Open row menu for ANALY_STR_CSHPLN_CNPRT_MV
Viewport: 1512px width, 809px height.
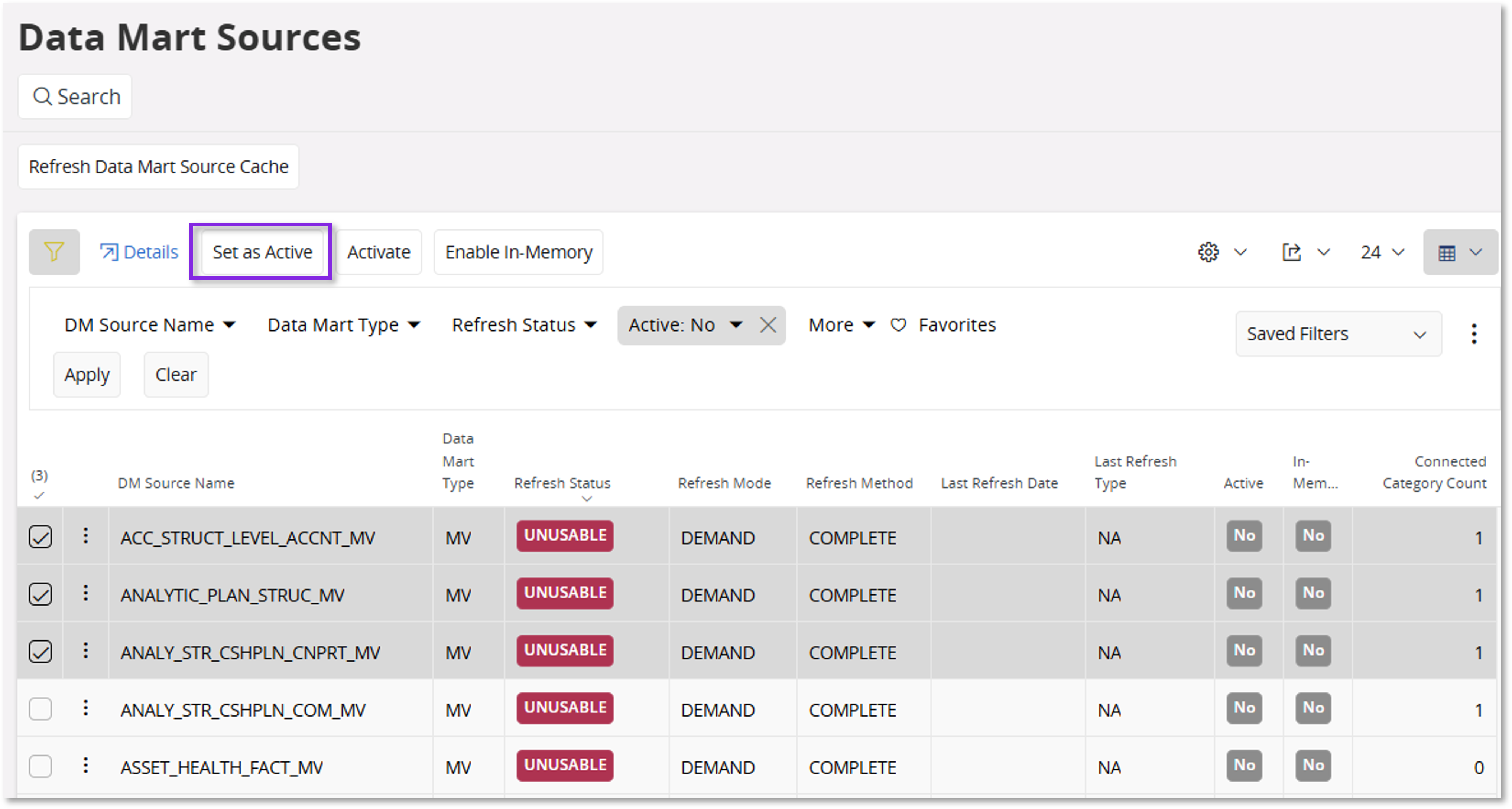click(x=86, y=650)
